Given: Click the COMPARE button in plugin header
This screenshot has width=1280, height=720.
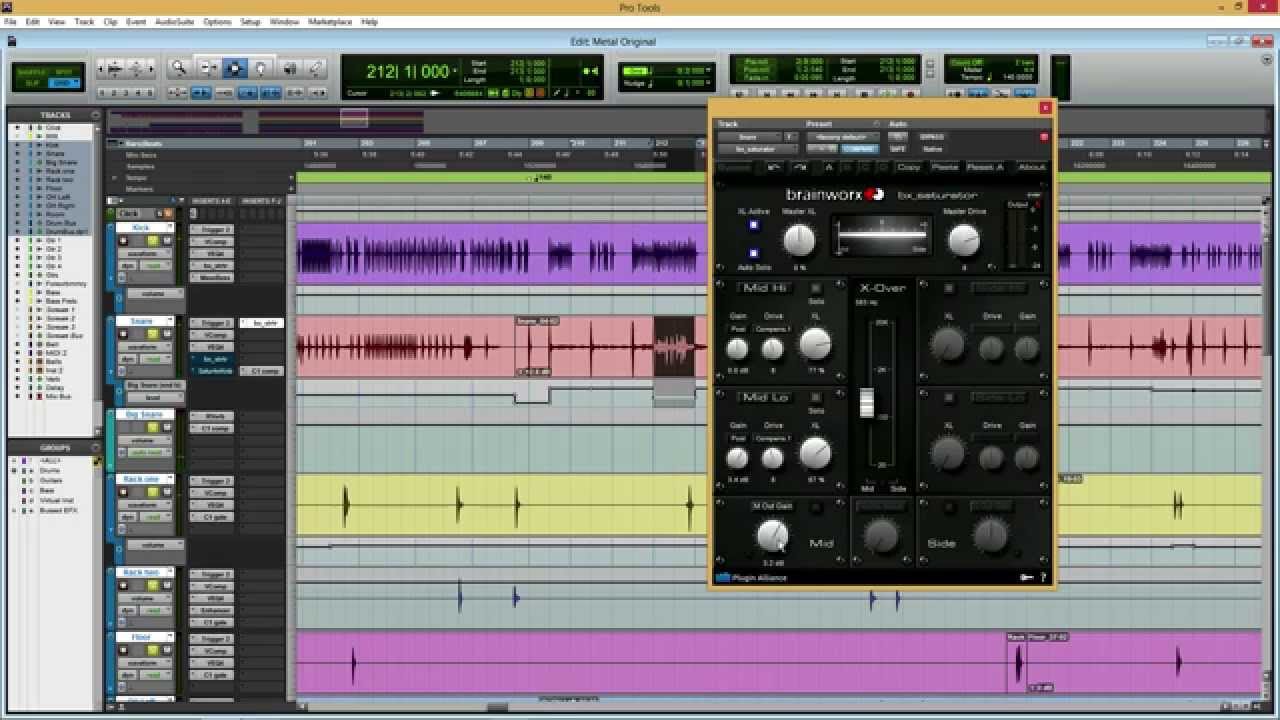Looking at the screenshot, I should coord(859,149).
